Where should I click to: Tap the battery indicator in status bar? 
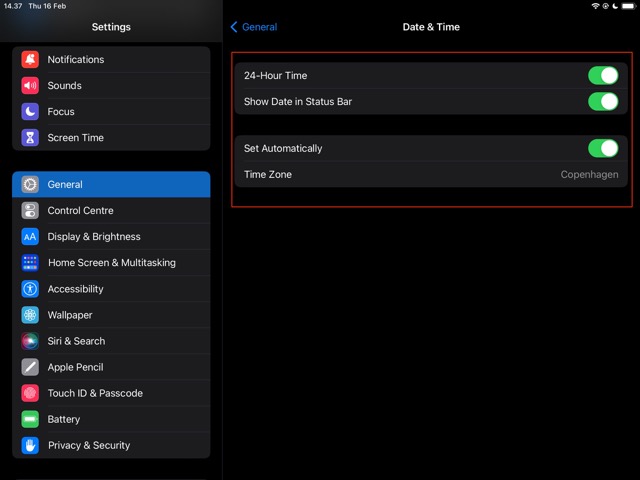tap(626, 6)
